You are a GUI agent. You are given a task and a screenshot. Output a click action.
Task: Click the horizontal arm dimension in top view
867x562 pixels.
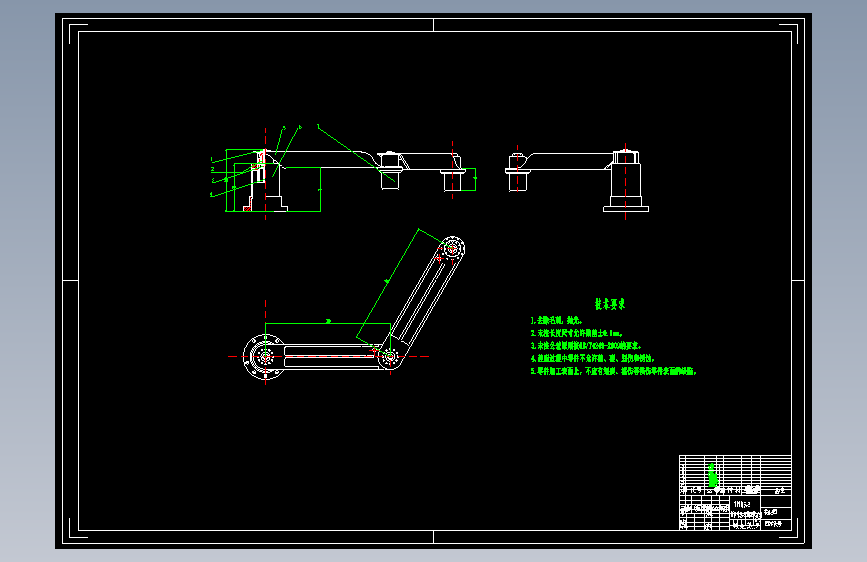328,323
